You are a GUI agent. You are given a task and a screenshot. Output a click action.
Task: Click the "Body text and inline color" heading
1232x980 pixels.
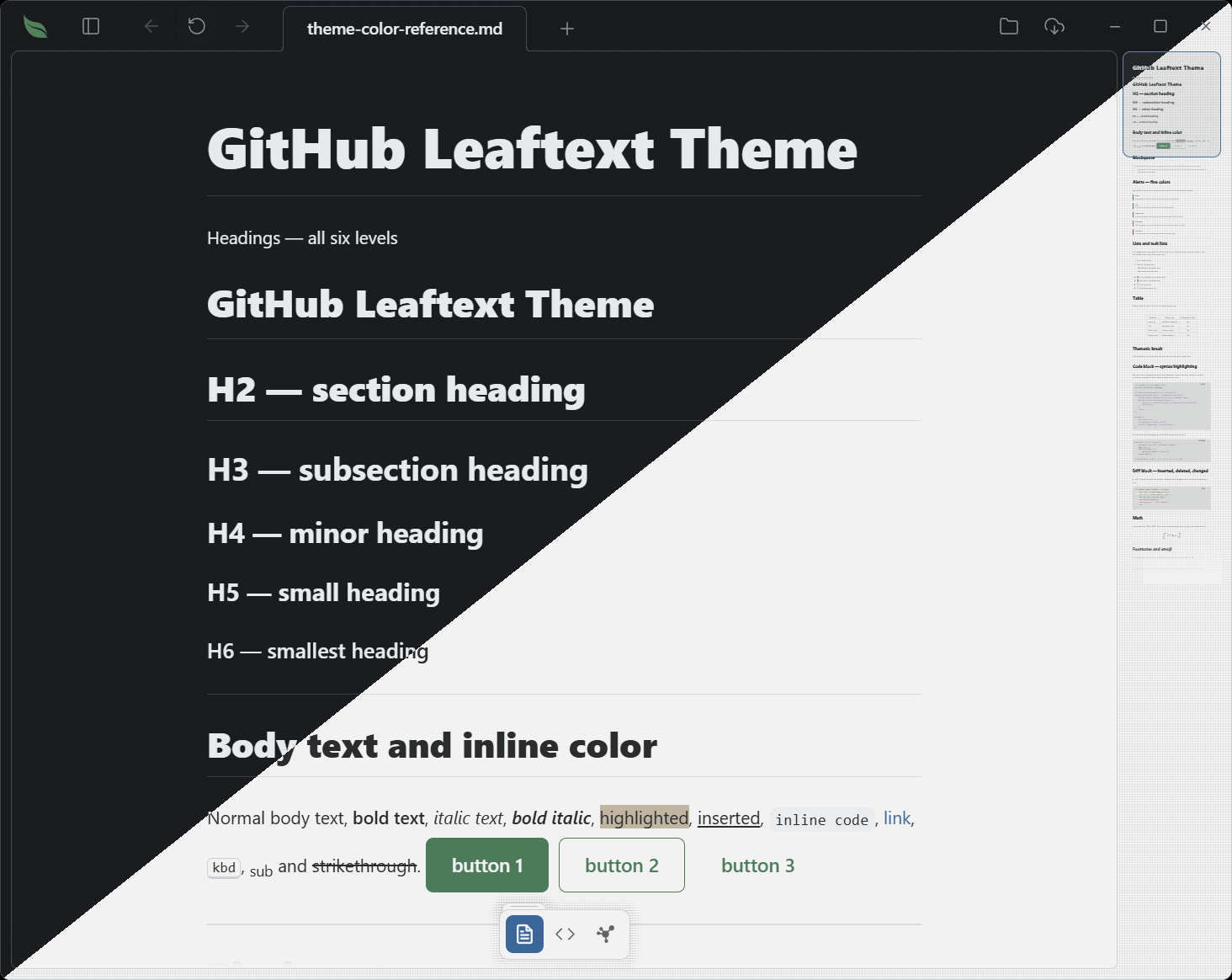tap(432, 746)
